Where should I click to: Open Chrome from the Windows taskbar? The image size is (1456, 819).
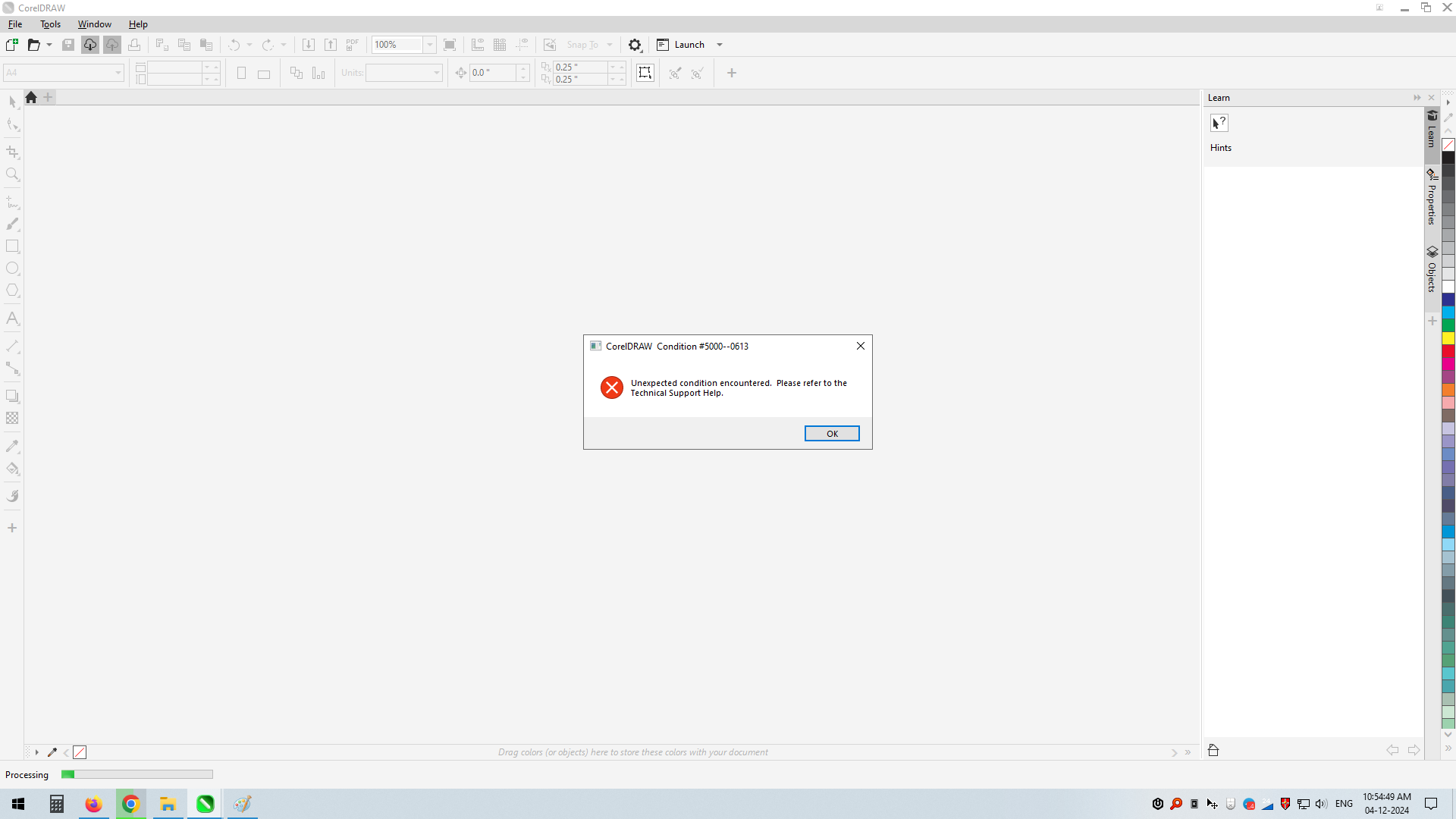pos(130,804)
